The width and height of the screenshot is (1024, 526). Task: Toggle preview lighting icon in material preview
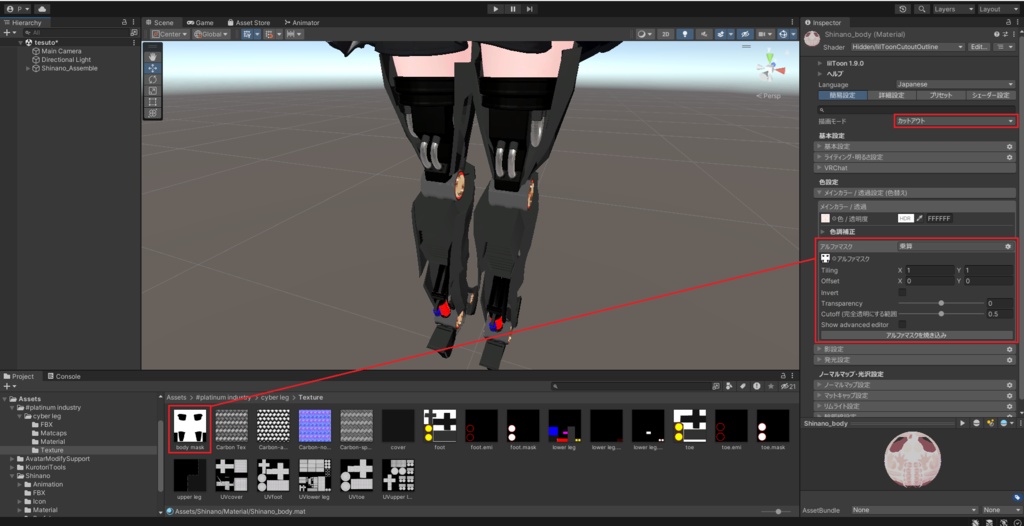(991, 423)
